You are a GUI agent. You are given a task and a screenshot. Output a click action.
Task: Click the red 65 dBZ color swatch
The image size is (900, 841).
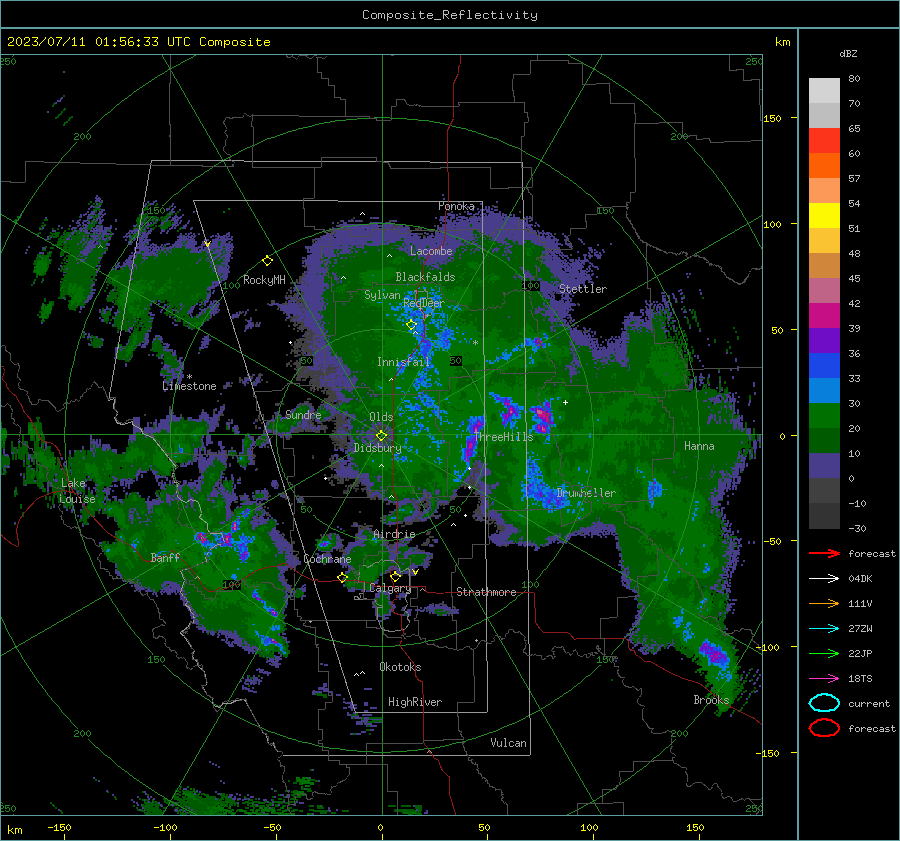tap(824, 141)
